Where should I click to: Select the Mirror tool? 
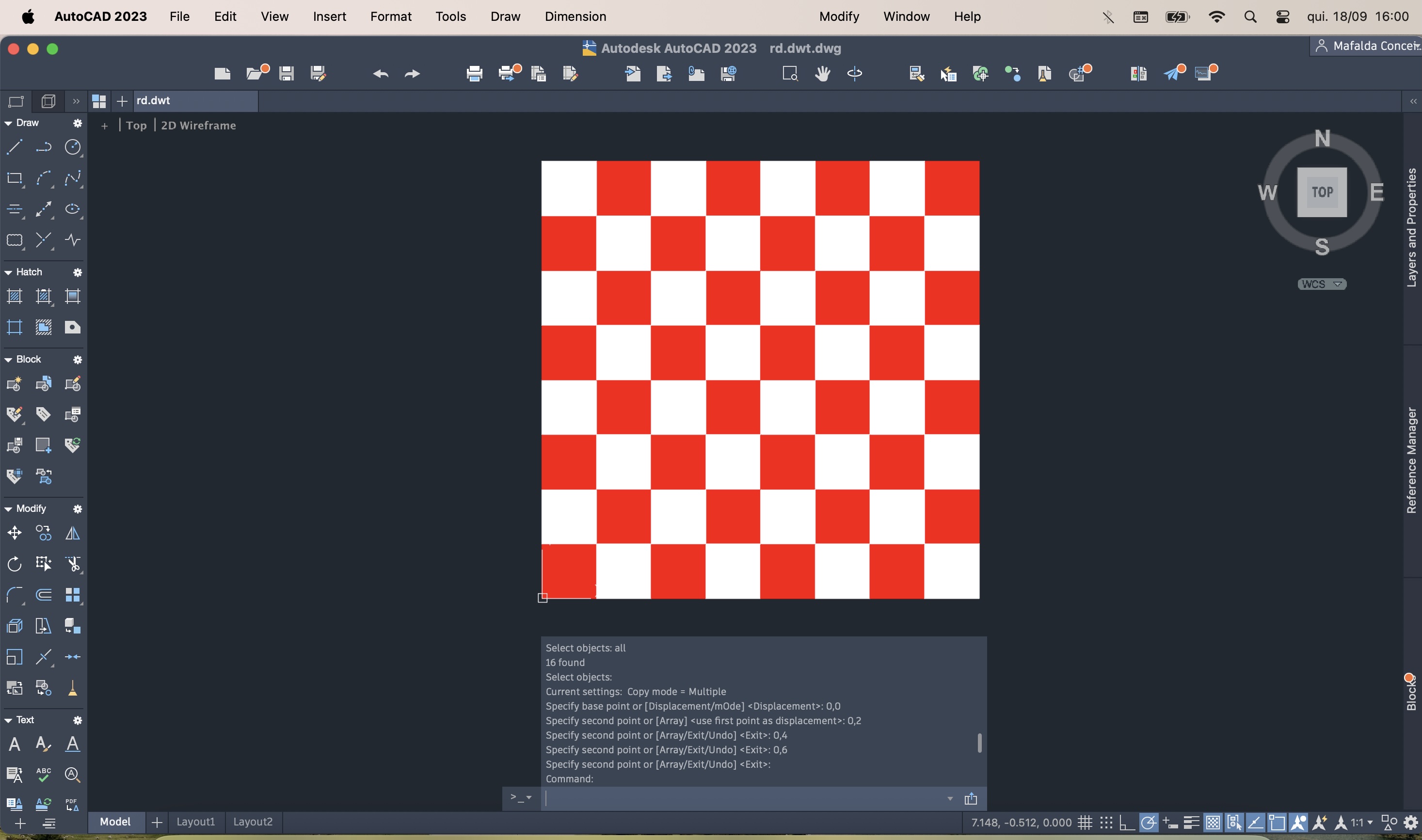click(72, 533)
